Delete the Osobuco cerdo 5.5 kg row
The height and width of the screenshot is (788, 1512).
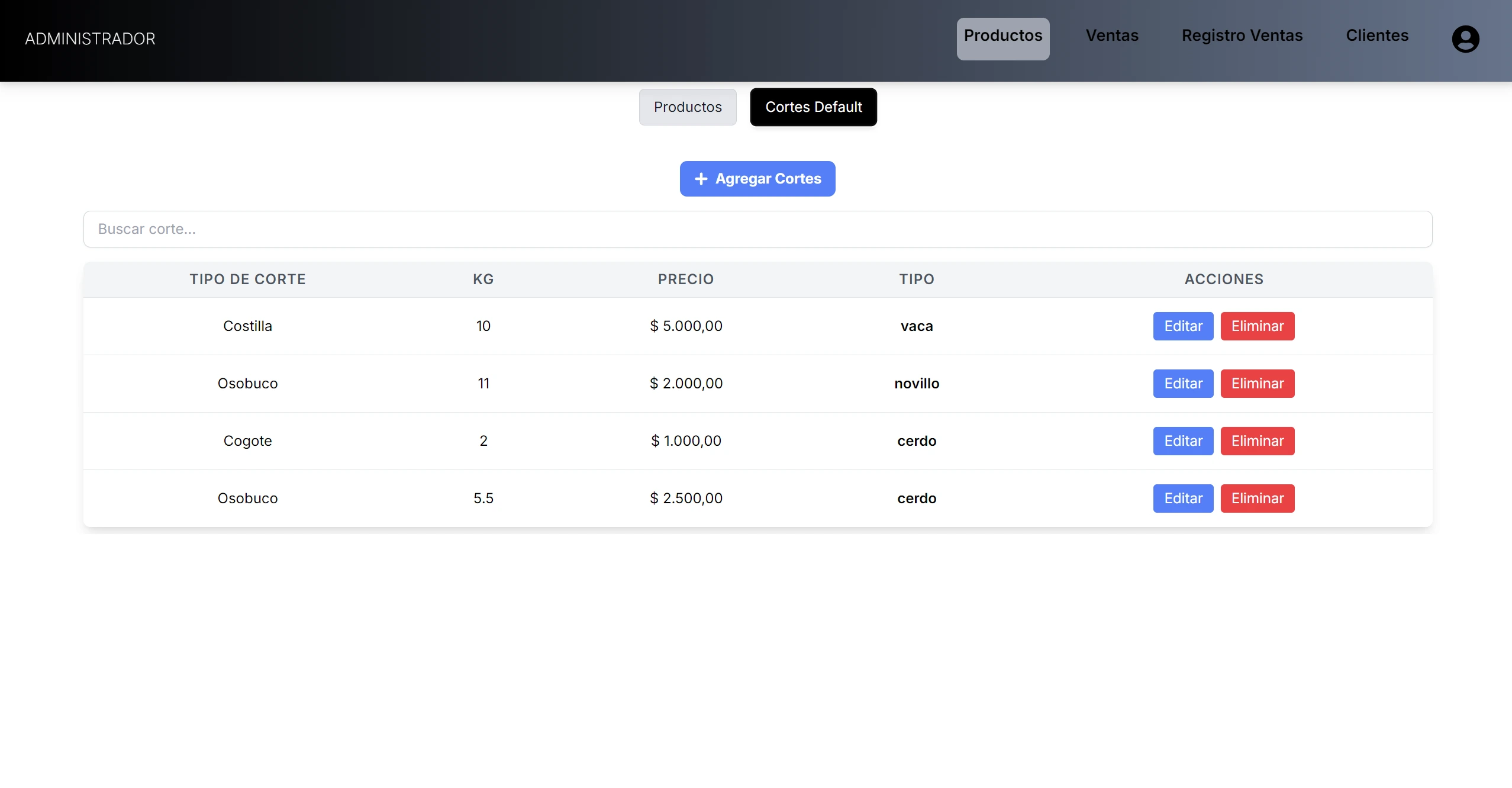[1258, 498]
